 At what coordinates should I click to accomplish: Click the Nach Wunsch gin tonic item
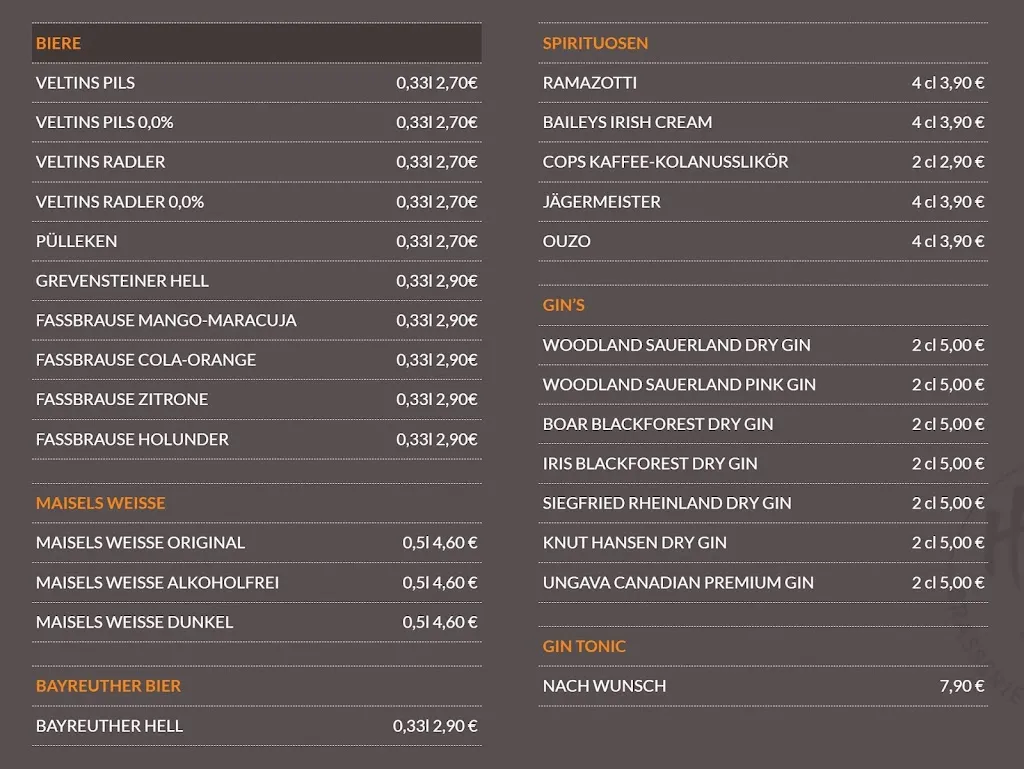pyautogui.click(x=604, y=686)
